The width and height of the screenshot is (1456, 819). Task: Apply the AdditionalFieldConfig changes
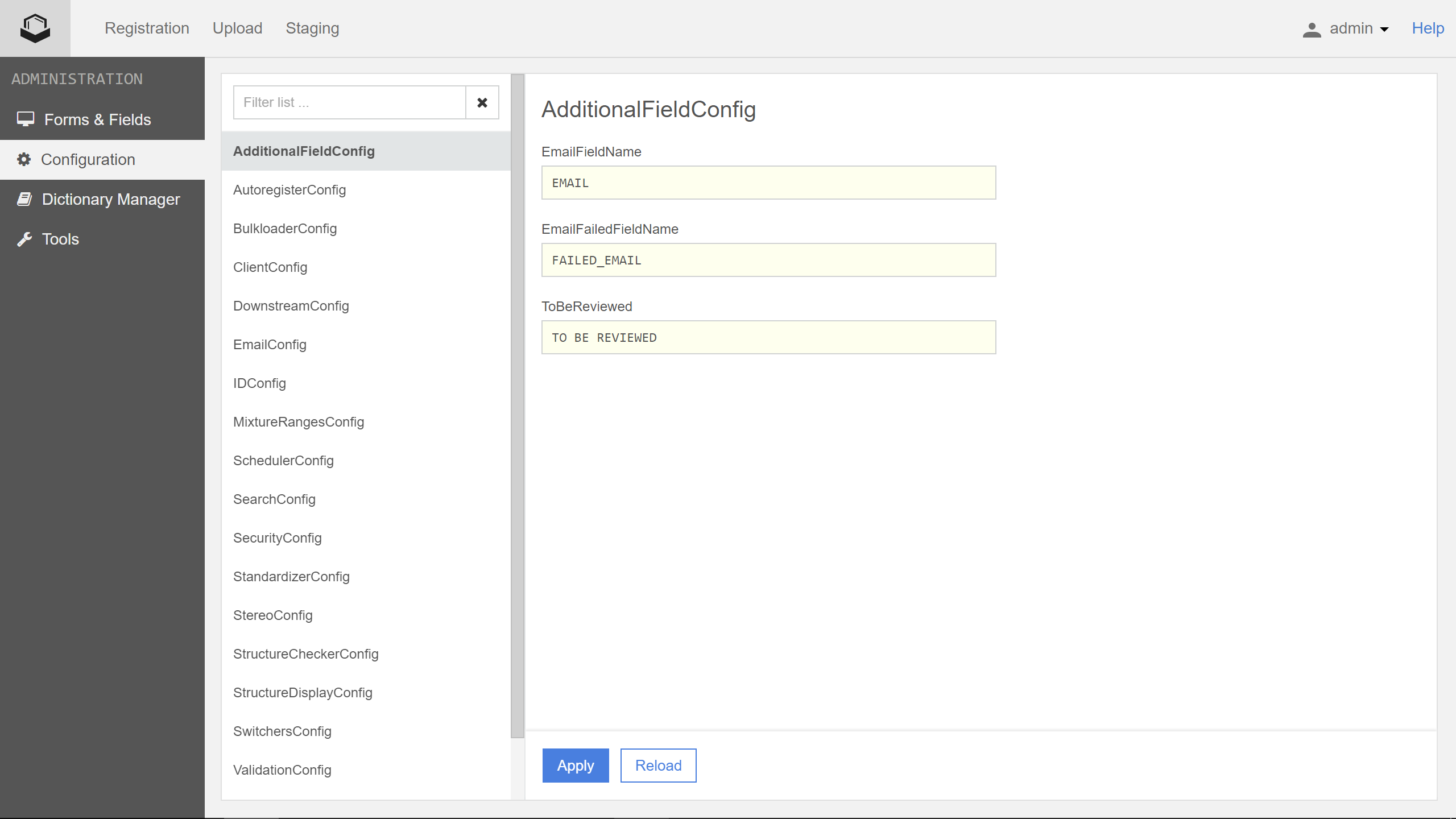[x=575, y=765]
